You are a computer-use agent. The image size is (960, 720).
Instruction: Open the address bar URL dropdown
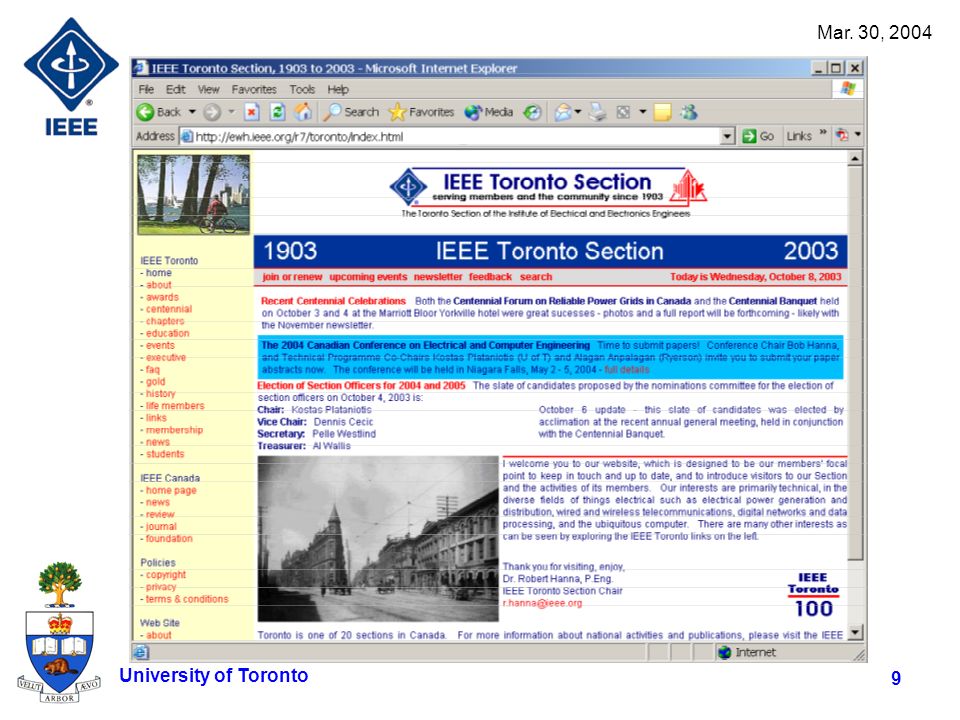click(727, 136)
